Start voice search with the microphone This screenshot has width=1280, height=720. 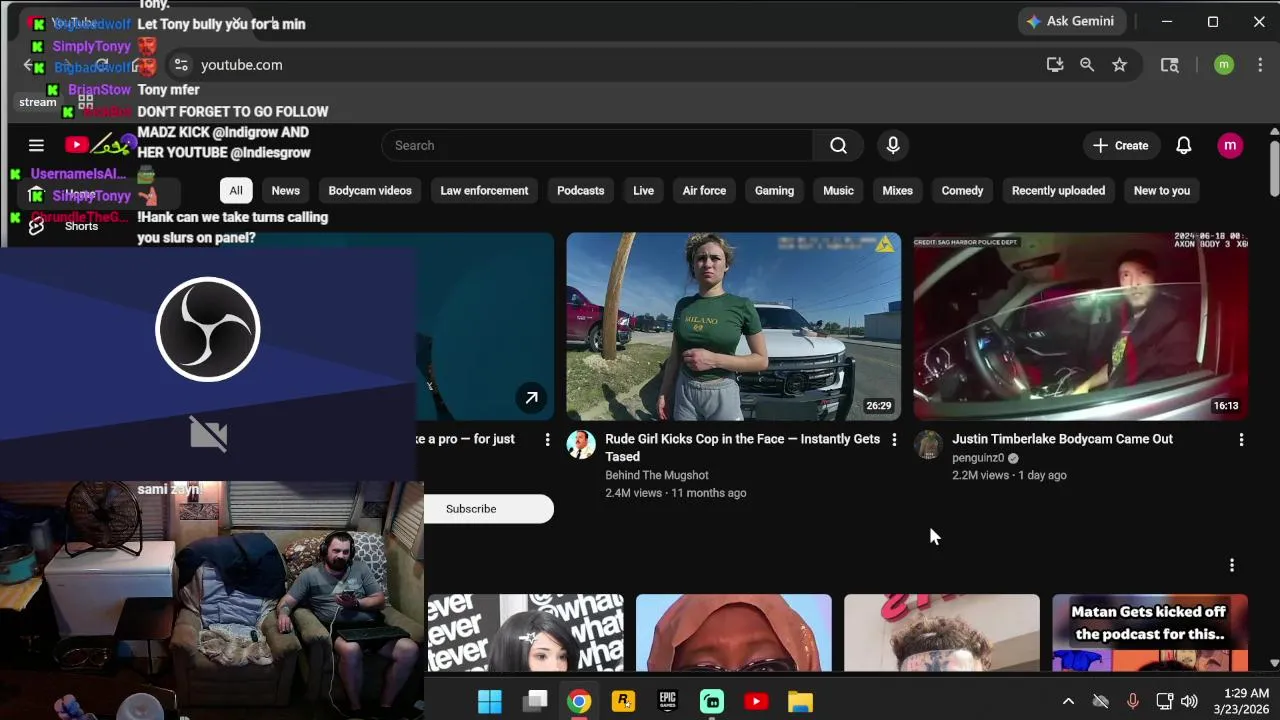893,146
